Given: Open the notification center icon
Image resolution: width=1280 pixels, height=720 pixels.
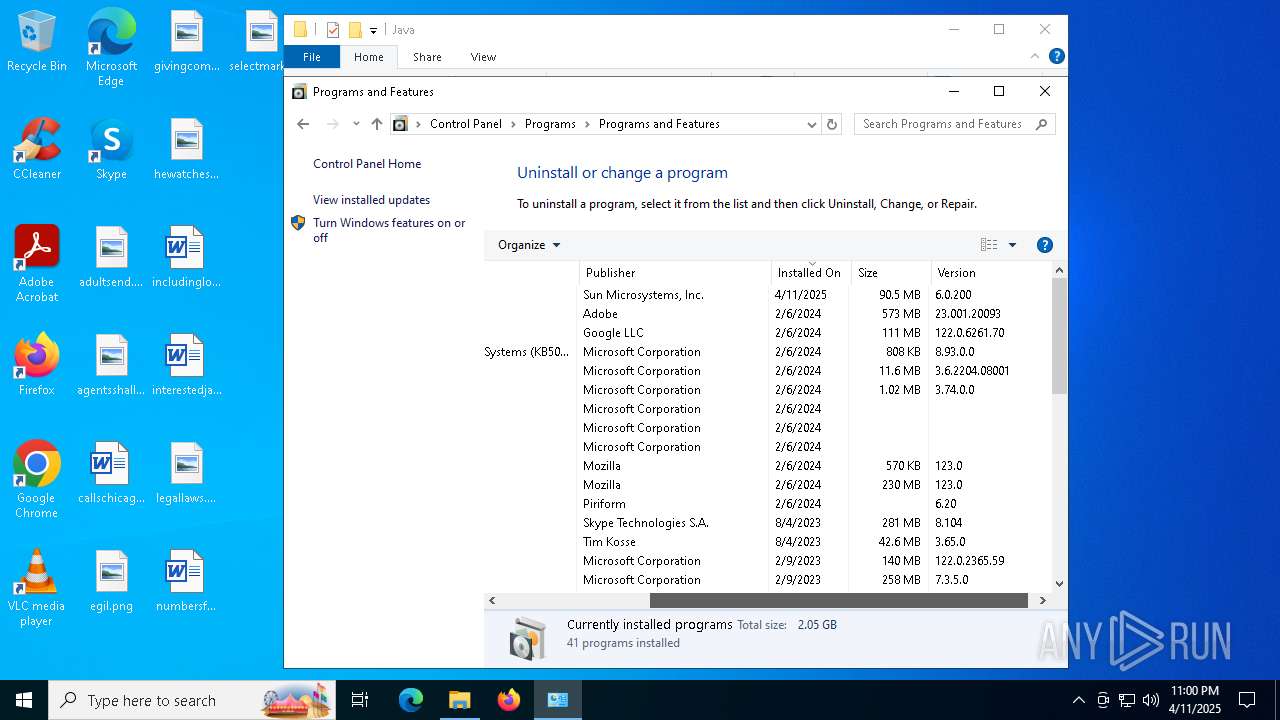Looking at the screenshot, I should (1247, 700).
